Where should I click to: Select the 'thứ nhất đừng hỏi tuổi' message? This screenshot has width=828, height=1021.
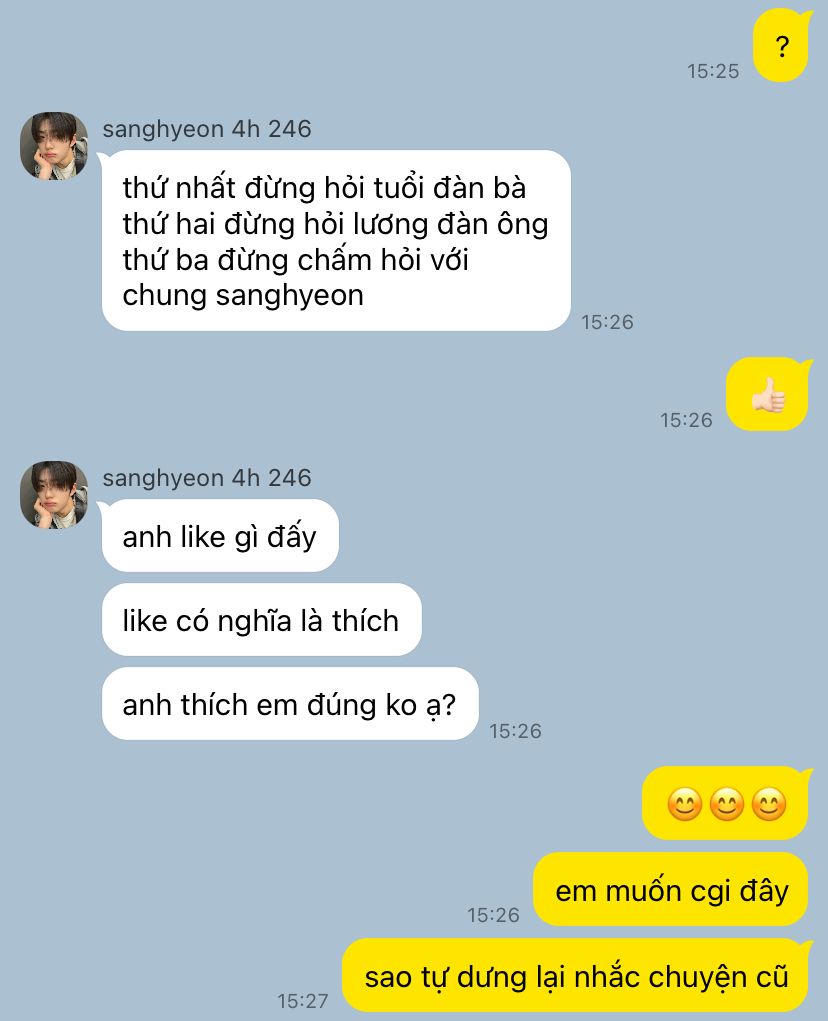[x=336, y=241]
